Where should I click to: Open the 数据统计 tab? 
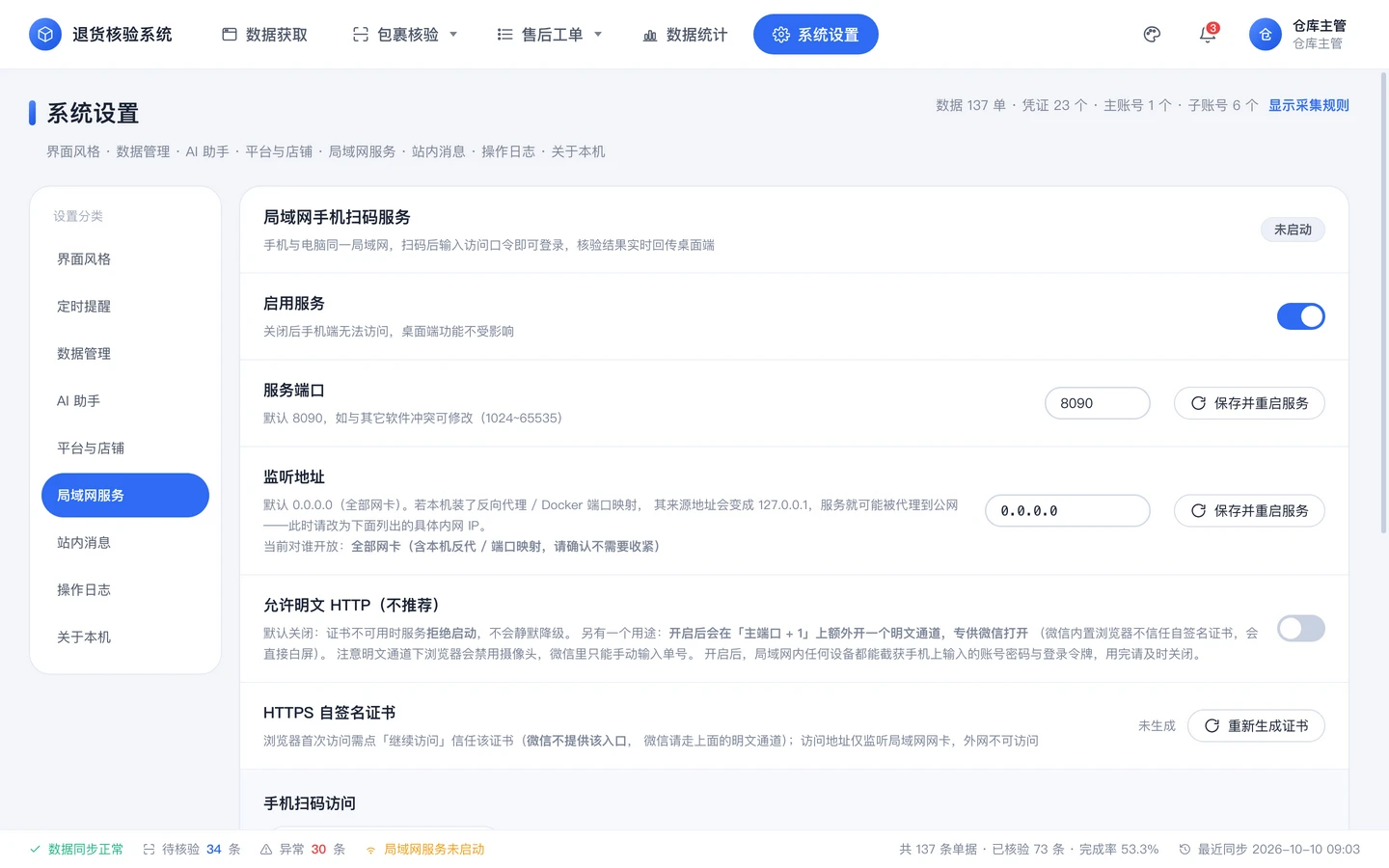point(685,35)
